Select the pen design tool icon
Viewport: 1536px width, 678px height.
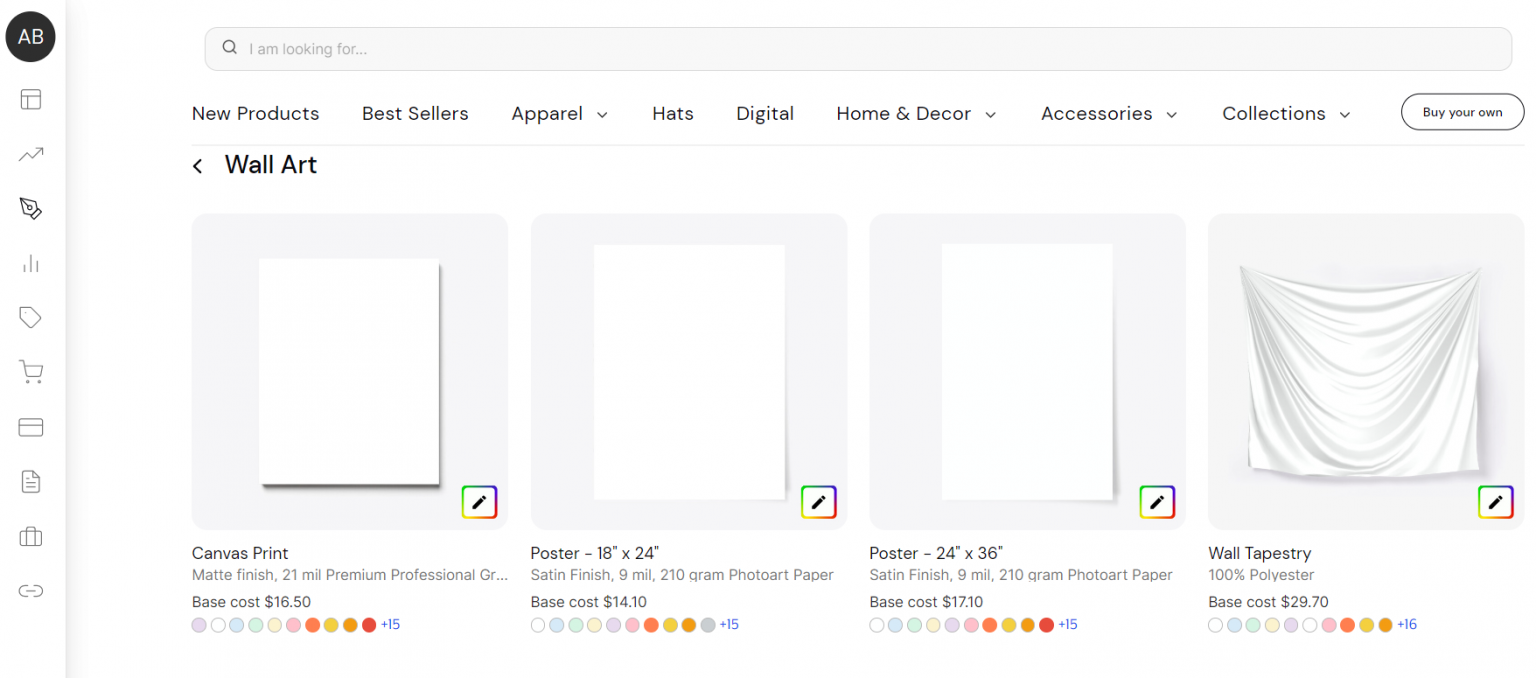30,209
